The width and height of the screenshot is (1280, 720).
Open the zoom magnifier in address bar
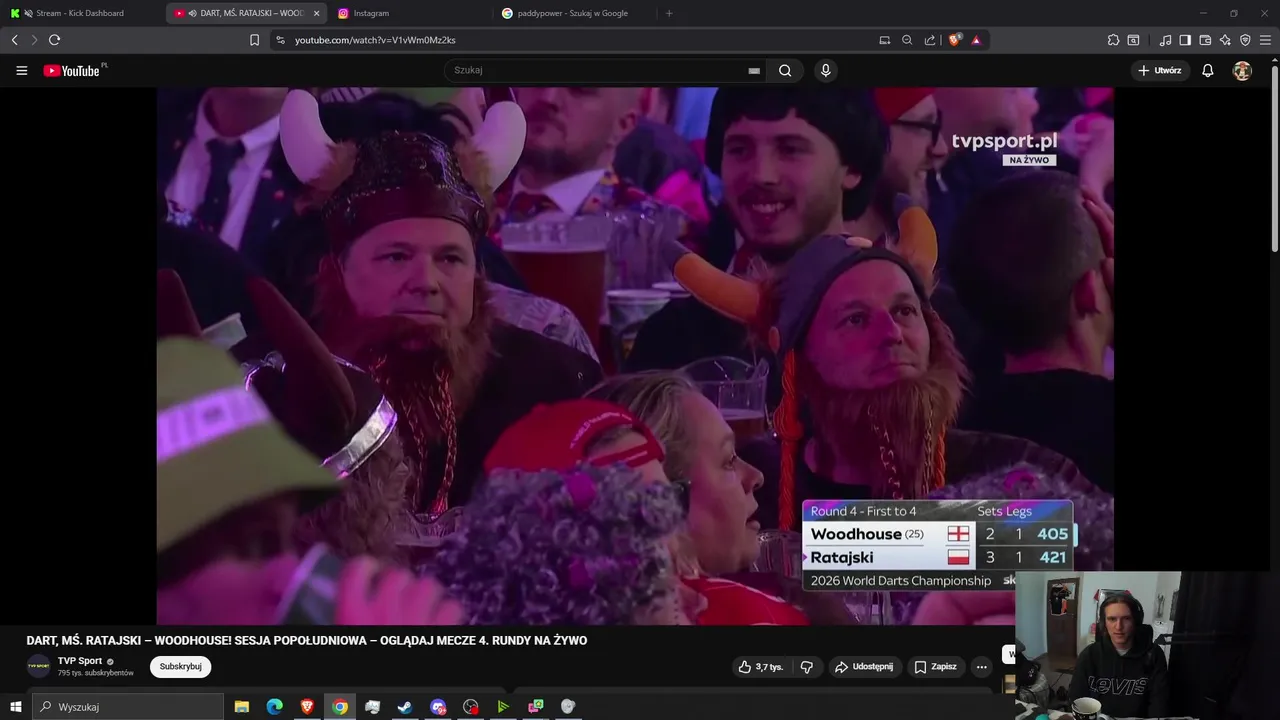pos(907,40)
